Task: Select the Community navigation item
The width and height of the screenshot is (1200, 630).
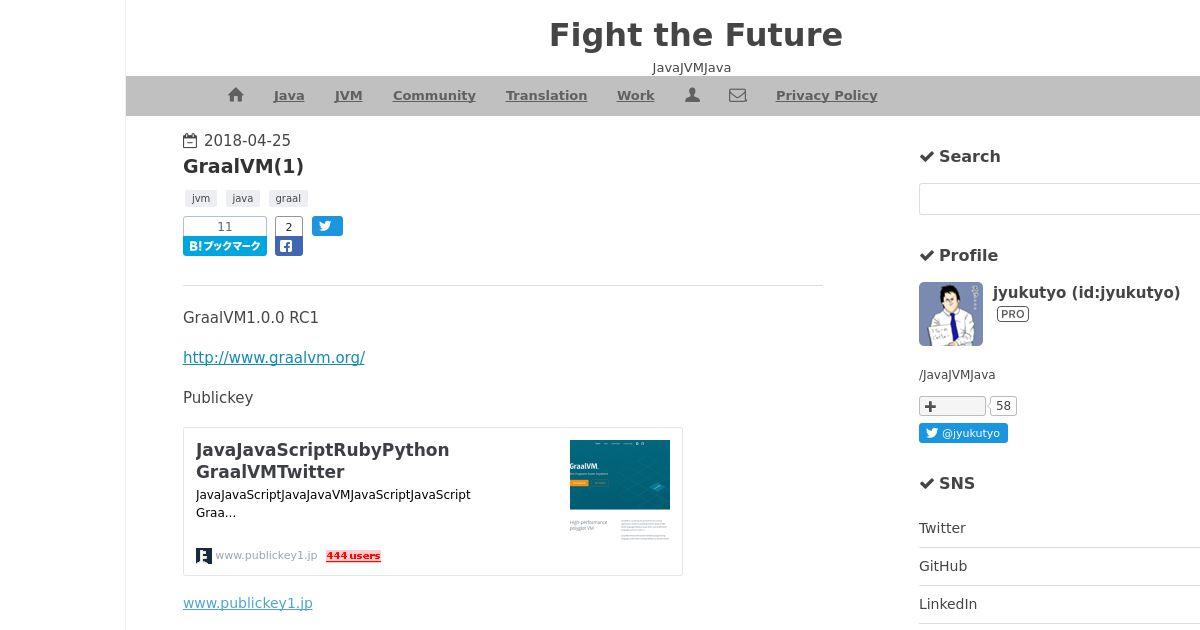Action: click(434, 96)
